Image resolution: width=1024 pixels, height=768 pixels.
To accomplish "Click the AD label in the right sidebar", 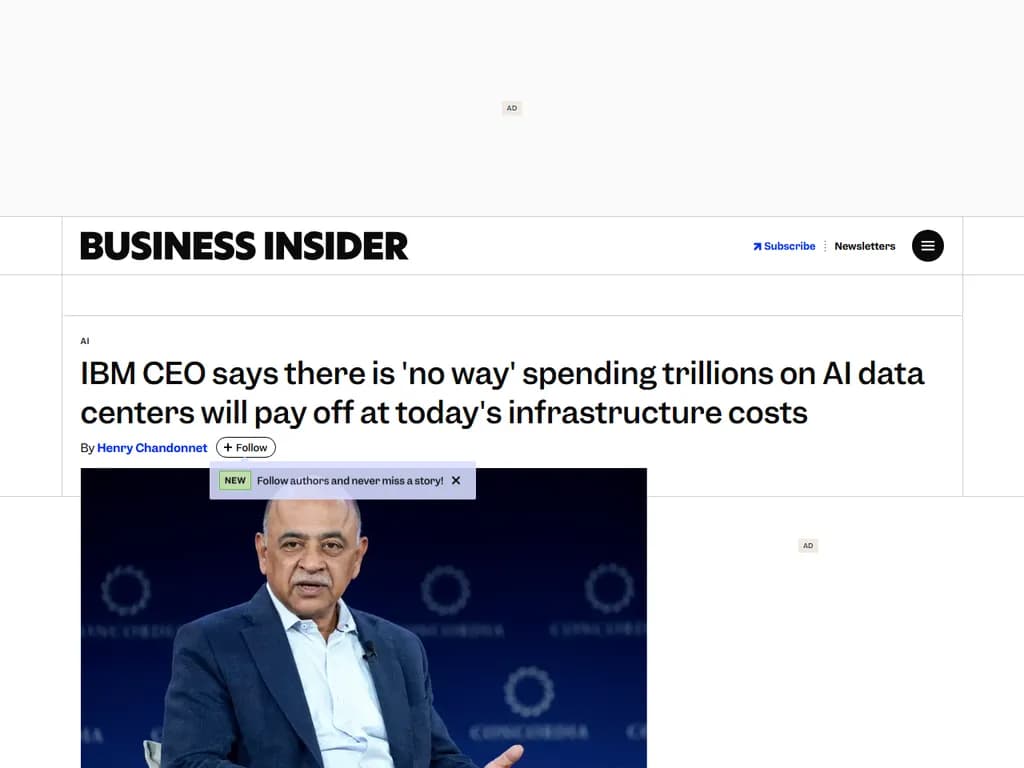I will 807,545.
